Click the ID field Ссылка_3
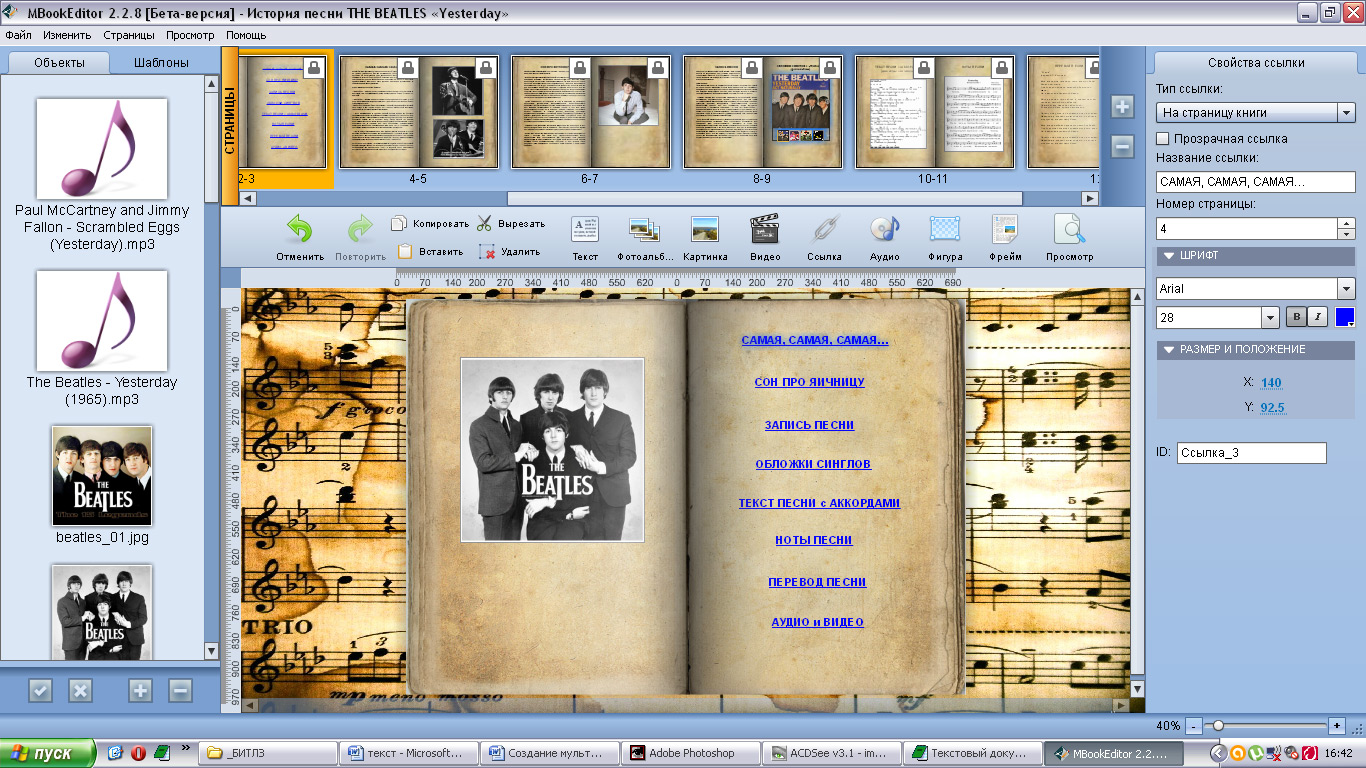 tap(1252, 452)
